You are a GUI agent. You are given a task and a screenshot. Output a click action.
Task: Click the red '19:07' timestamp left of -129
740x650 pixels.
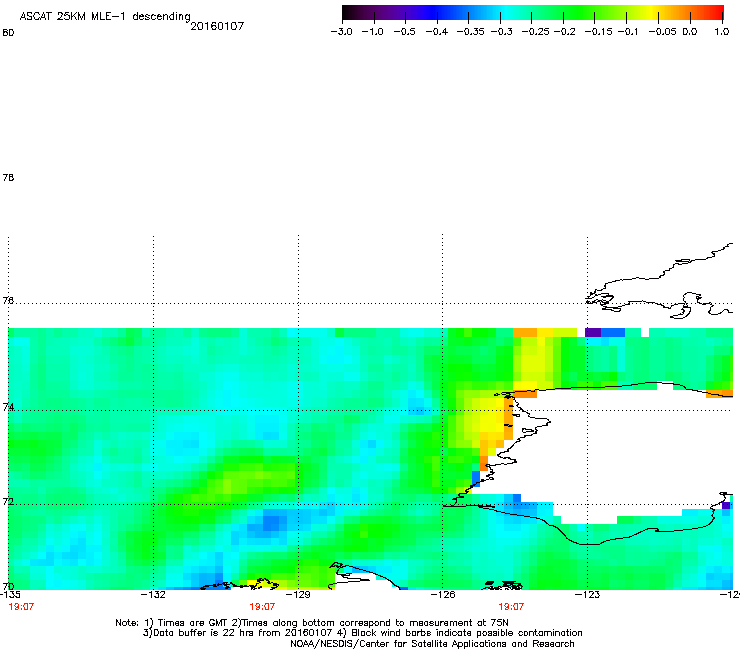(262, 607)
